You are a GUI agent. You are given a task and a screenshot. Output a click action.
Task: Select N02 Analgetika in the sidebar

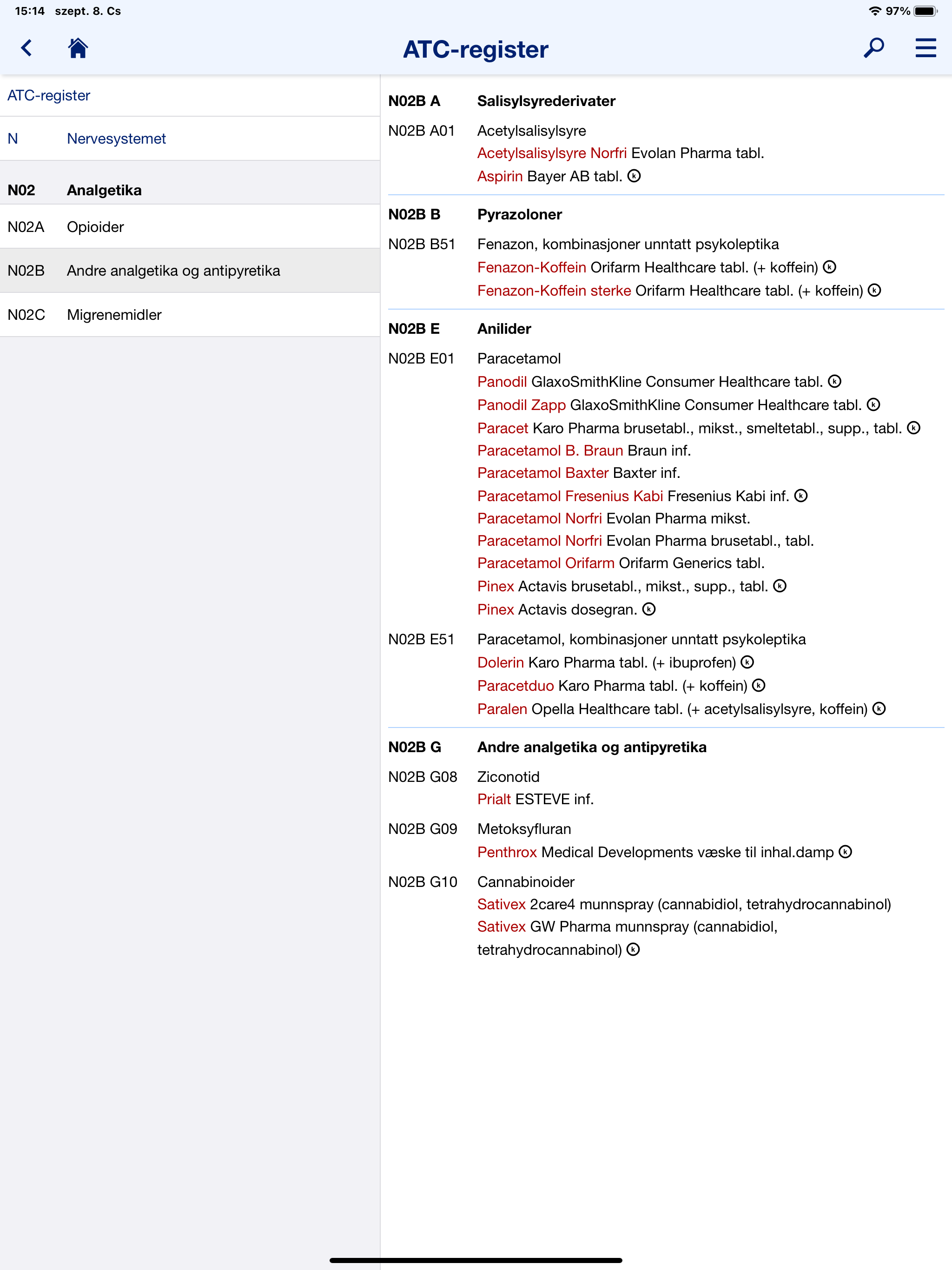pos(104,190)
